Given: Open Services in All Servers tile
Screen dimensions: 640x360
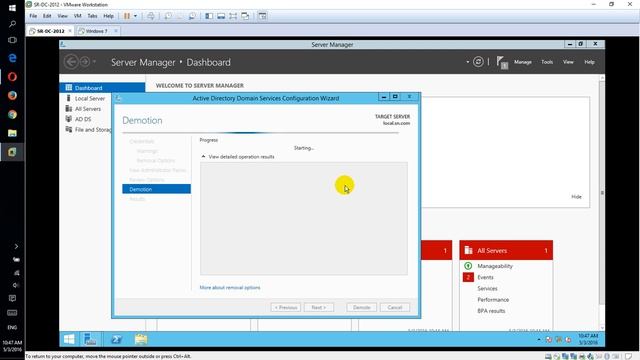Looking at the screenshot, I should [x=487, y=289].
